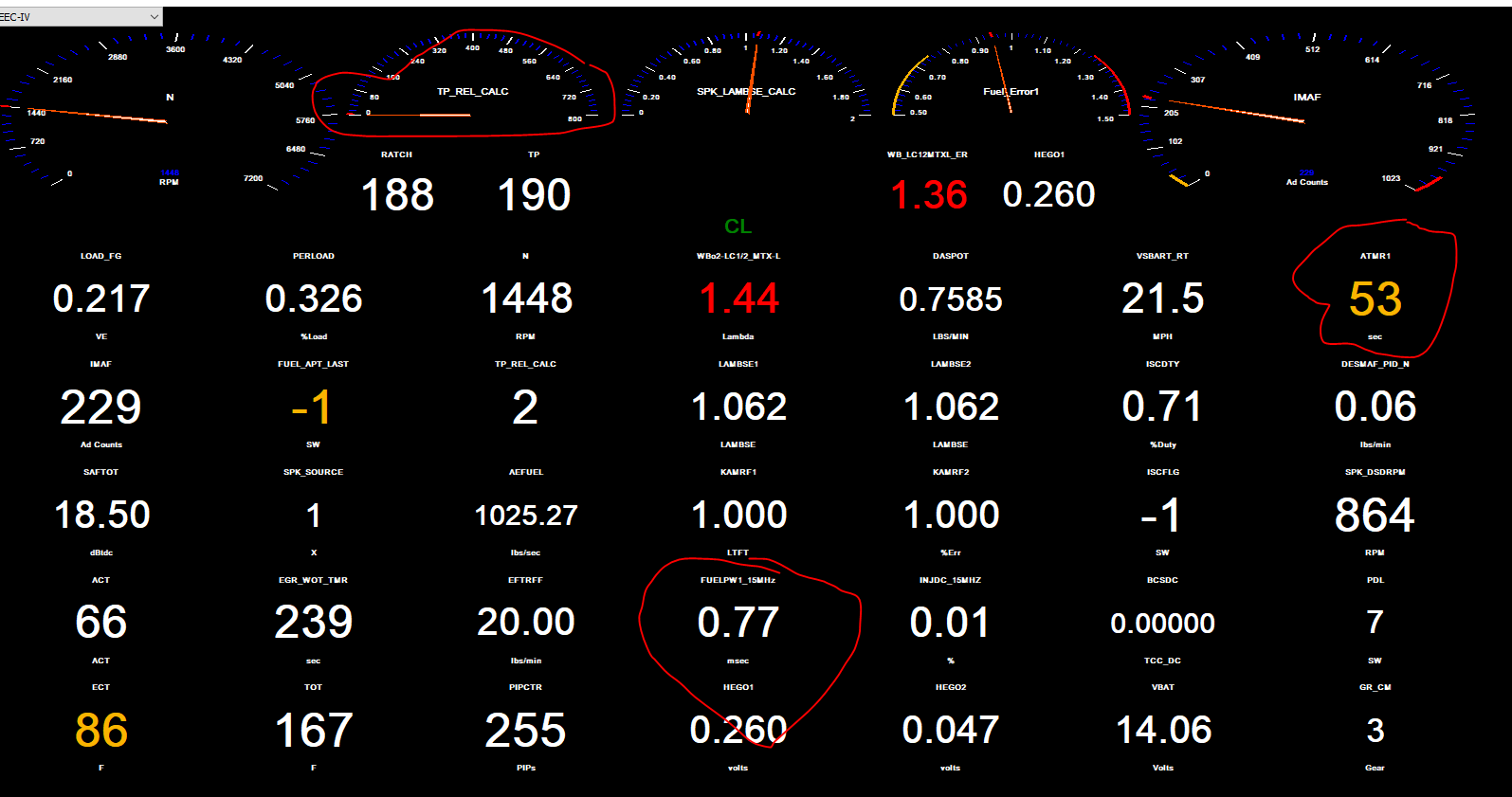Click the orange ATMR1 value 53
This screenshot has height=797, width=1512.
tap(1375, 299)
